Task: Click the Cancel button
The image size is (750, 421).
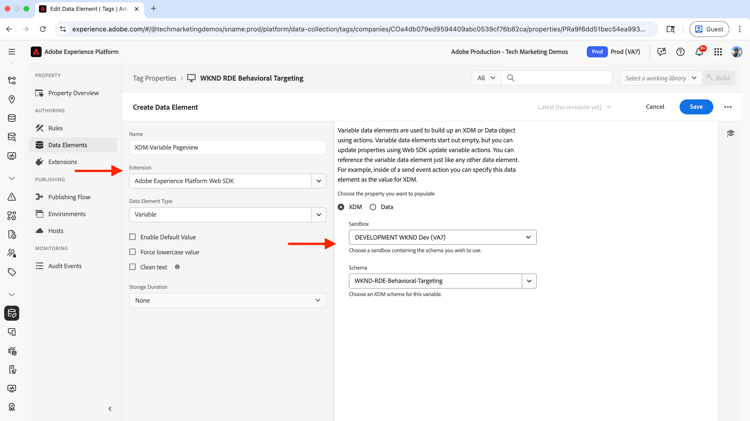Action: (x=655, y=107)
